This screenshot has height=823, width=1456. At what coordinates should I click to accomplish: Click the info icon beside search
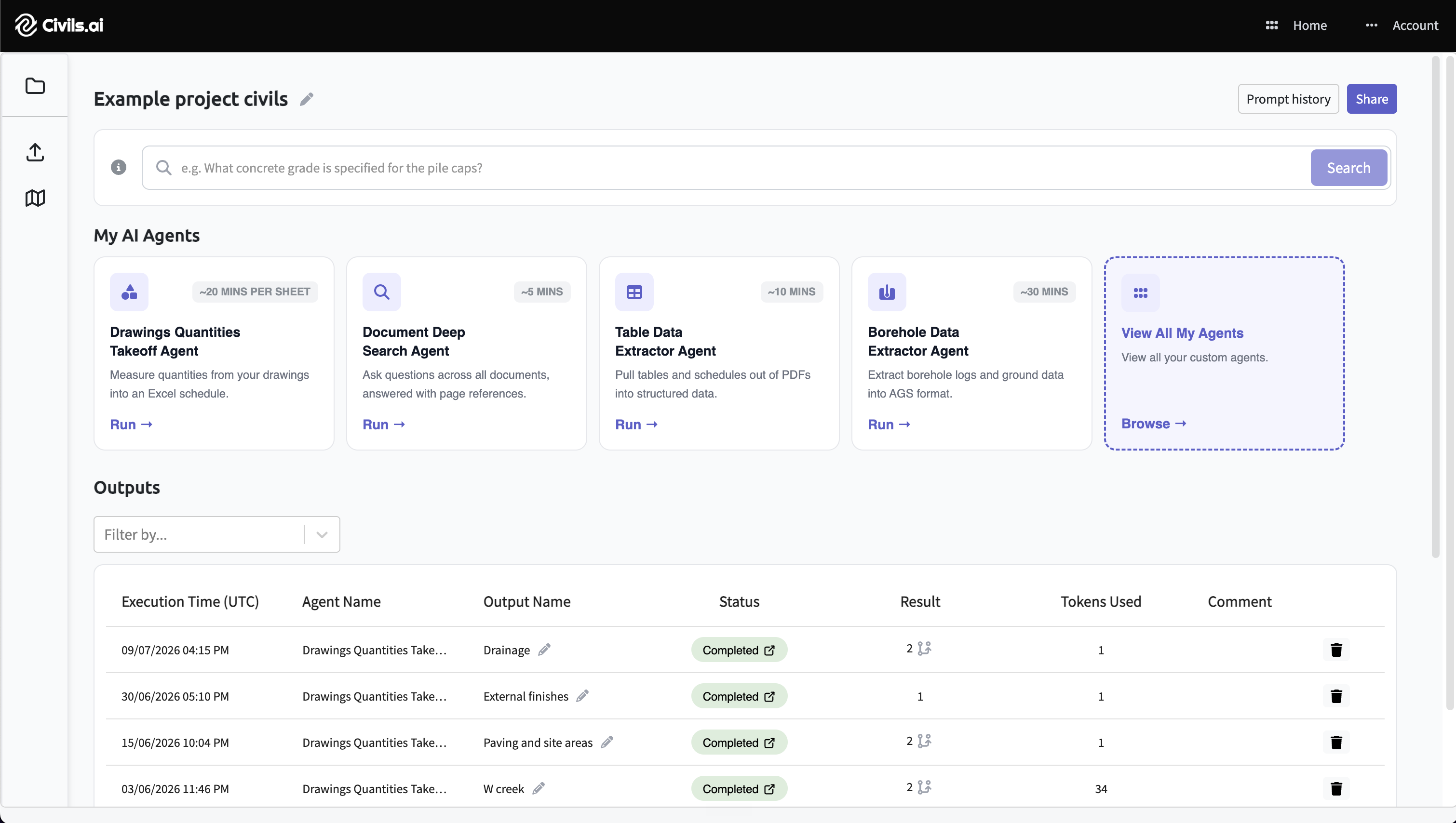(118, 167)
